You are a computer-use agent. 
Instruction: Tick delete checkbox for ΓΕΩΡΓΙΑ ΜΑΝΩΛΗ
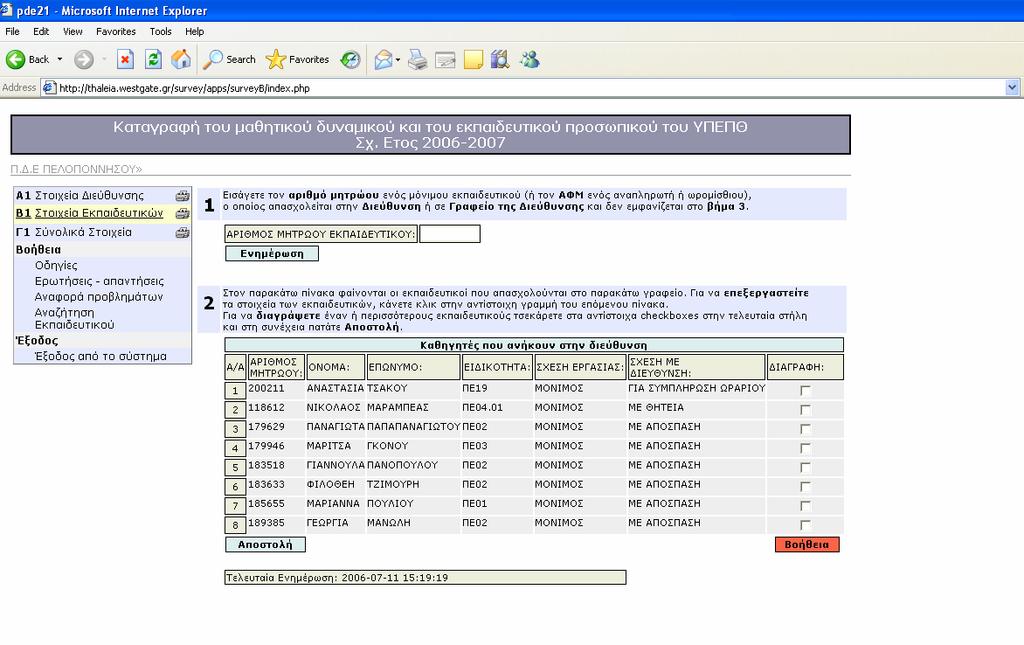(x=805, y=526)
